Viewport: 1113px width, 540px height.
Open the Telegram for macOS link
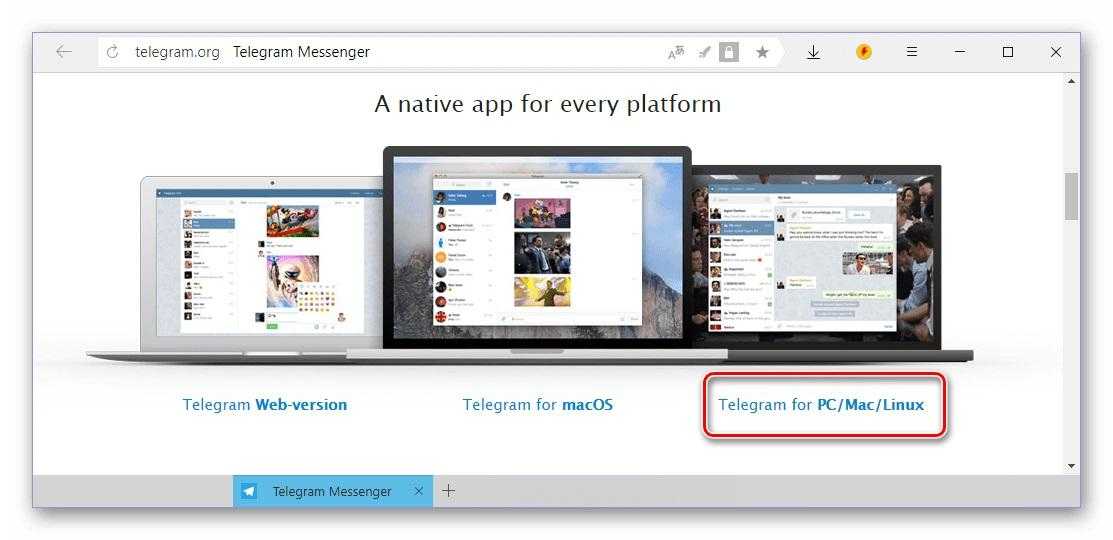click(537, 405)
